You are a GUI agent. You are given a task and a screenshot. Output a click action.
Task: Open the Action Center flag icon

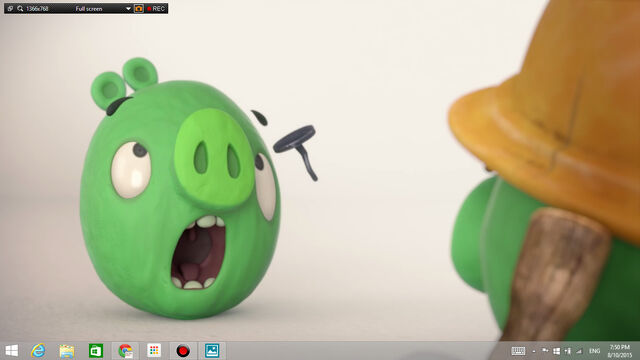coord(545,351)
